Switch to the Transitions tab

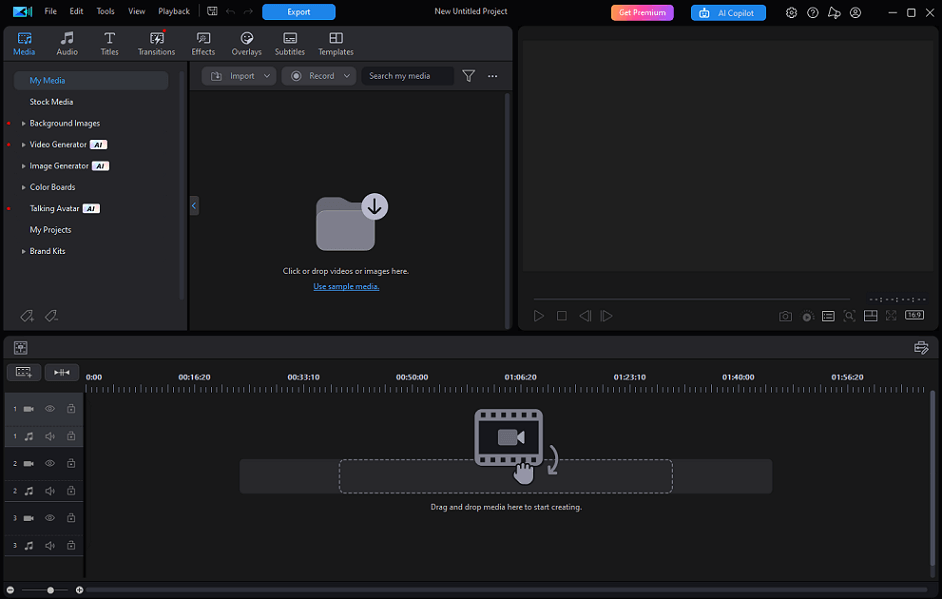pos(156,44)
